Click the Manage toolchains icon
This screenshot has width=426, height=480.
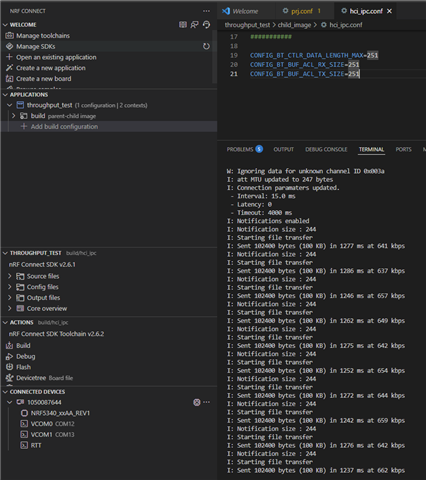[x=9, y=36]
